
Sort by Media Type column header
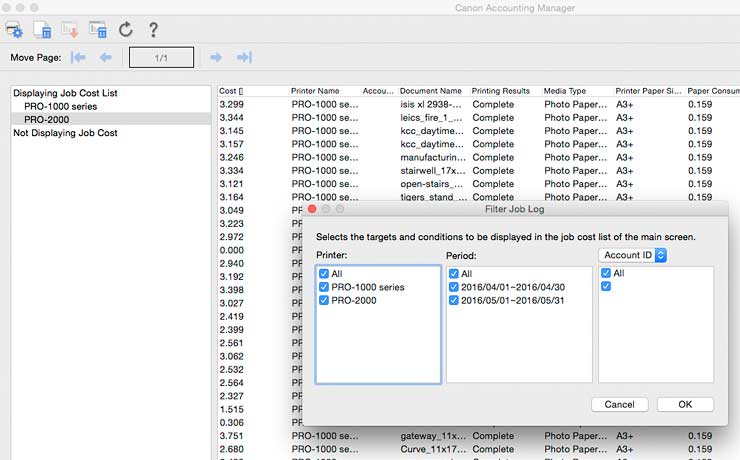click(564, 91)
